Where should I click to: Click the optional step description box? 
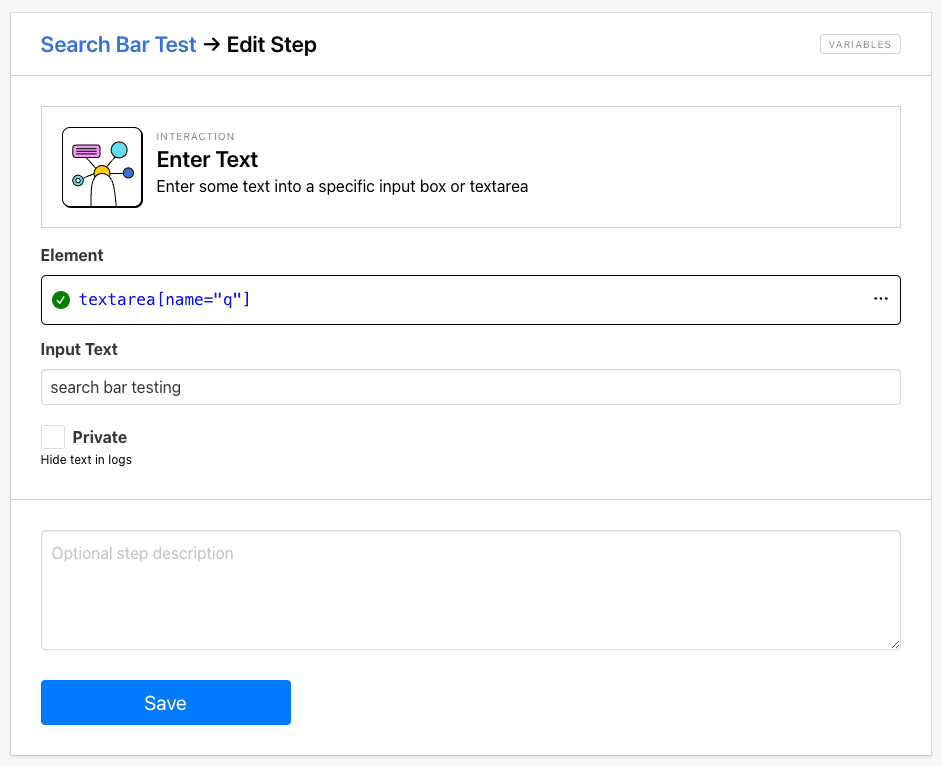471,589
